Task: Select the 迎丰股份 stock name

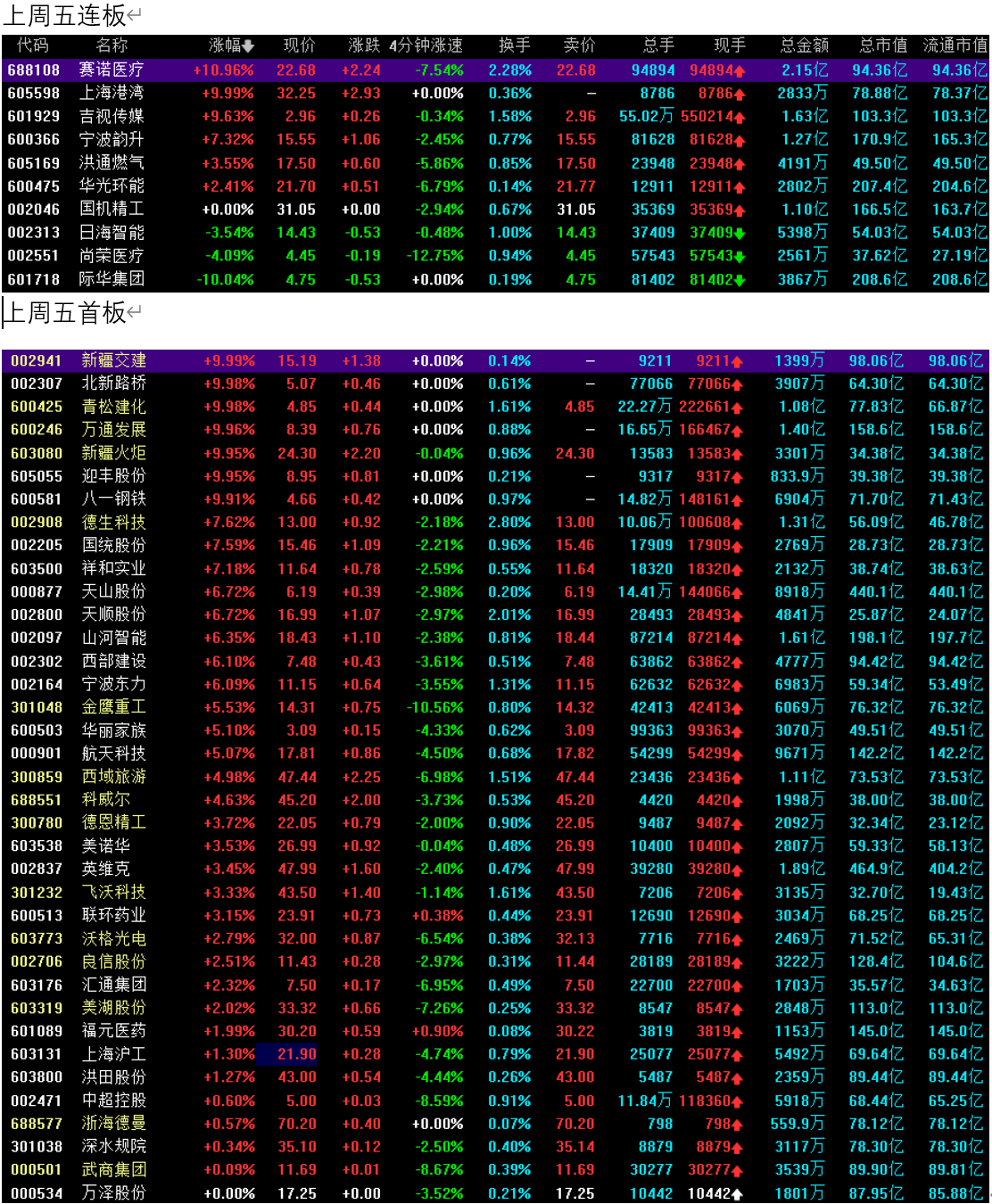Action: [114, 475]
